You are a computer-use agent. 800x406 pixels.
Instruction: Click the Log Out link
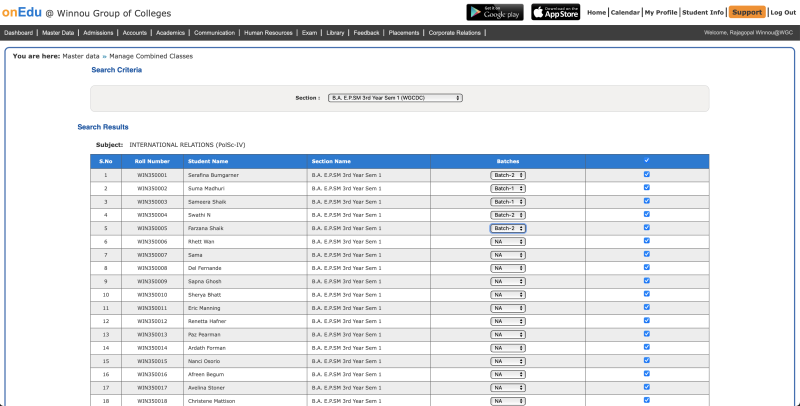pyautogui.click(x=783, y=12)
